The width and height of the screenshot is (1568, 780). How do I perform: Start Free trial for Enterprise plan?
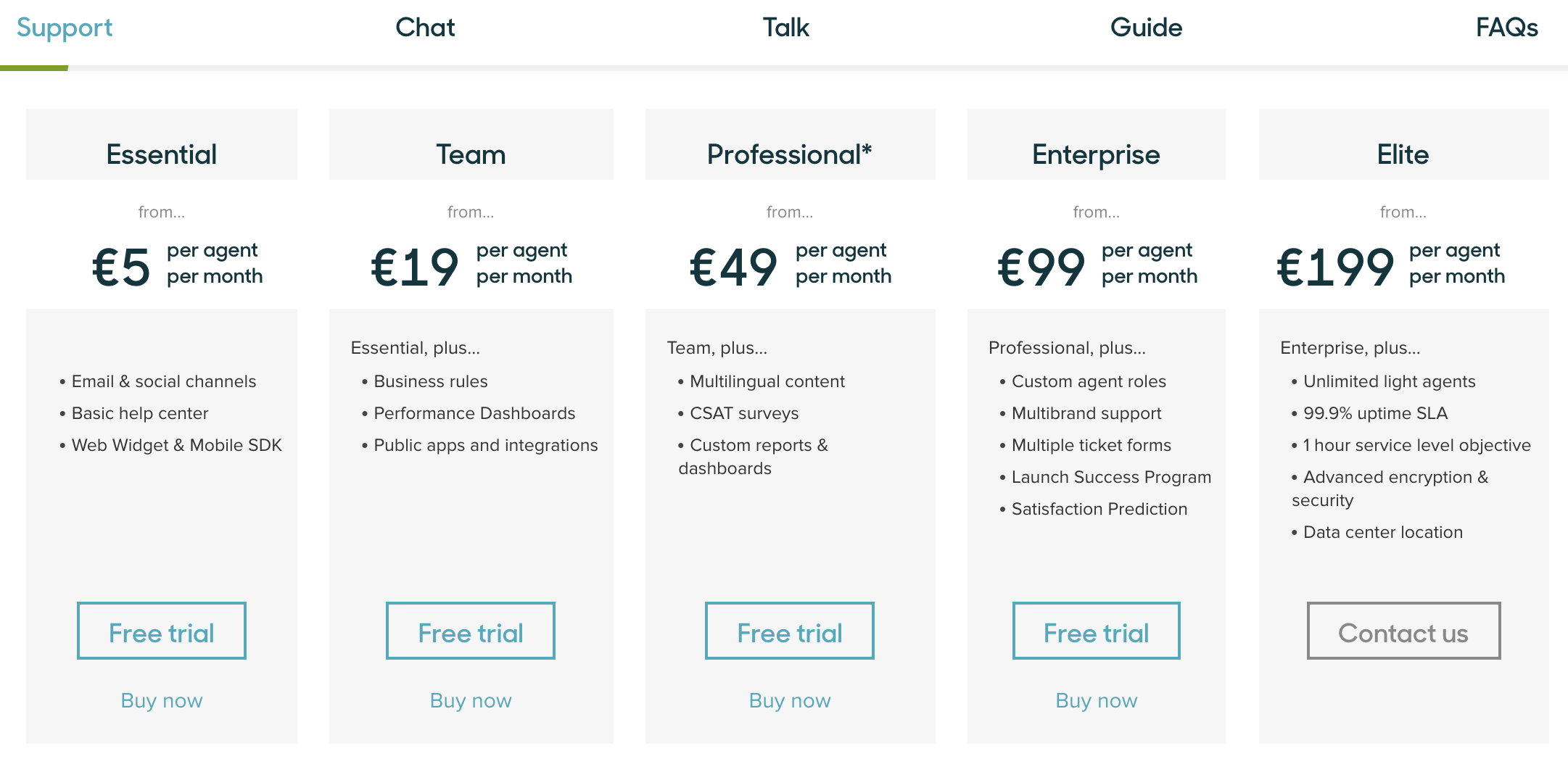1097,631
